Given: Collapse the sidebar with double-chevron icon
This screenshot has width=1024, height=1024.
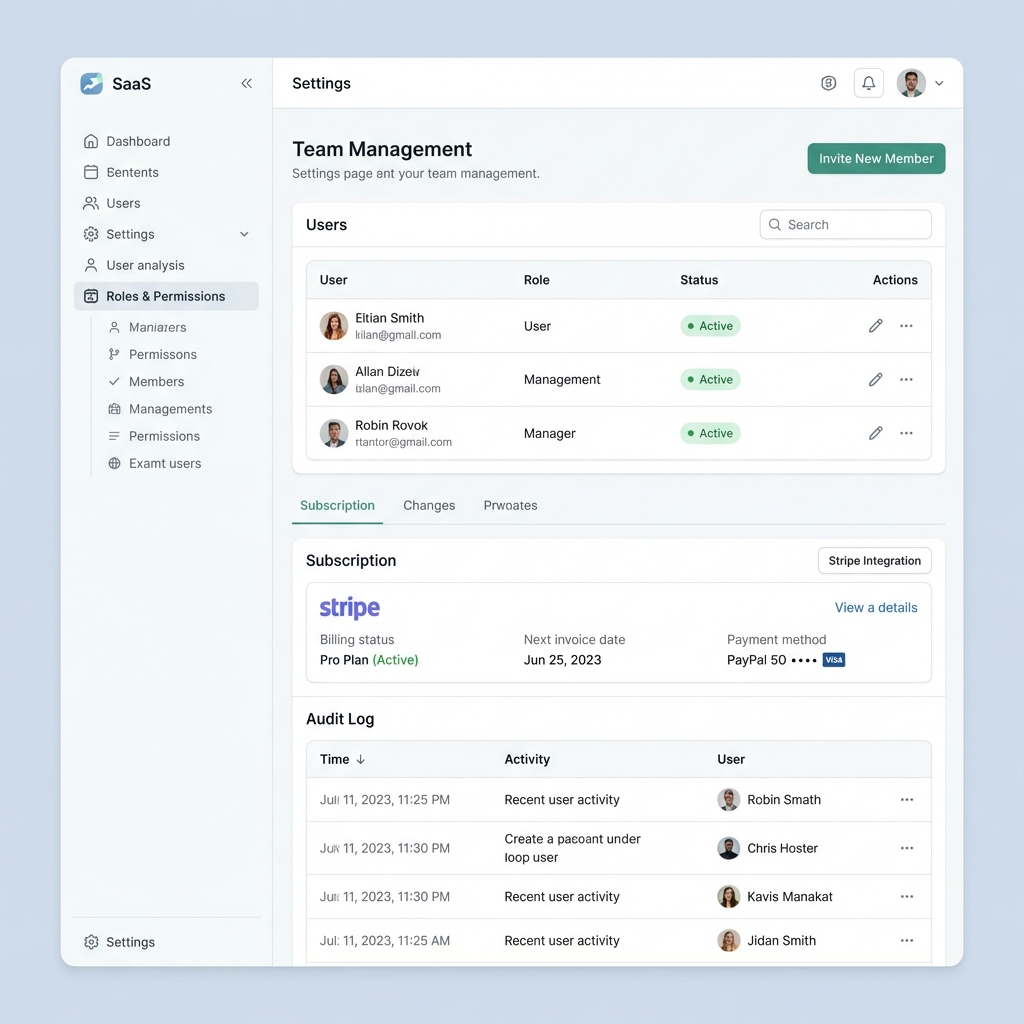Looking at the screenshot, I should 246,84.
